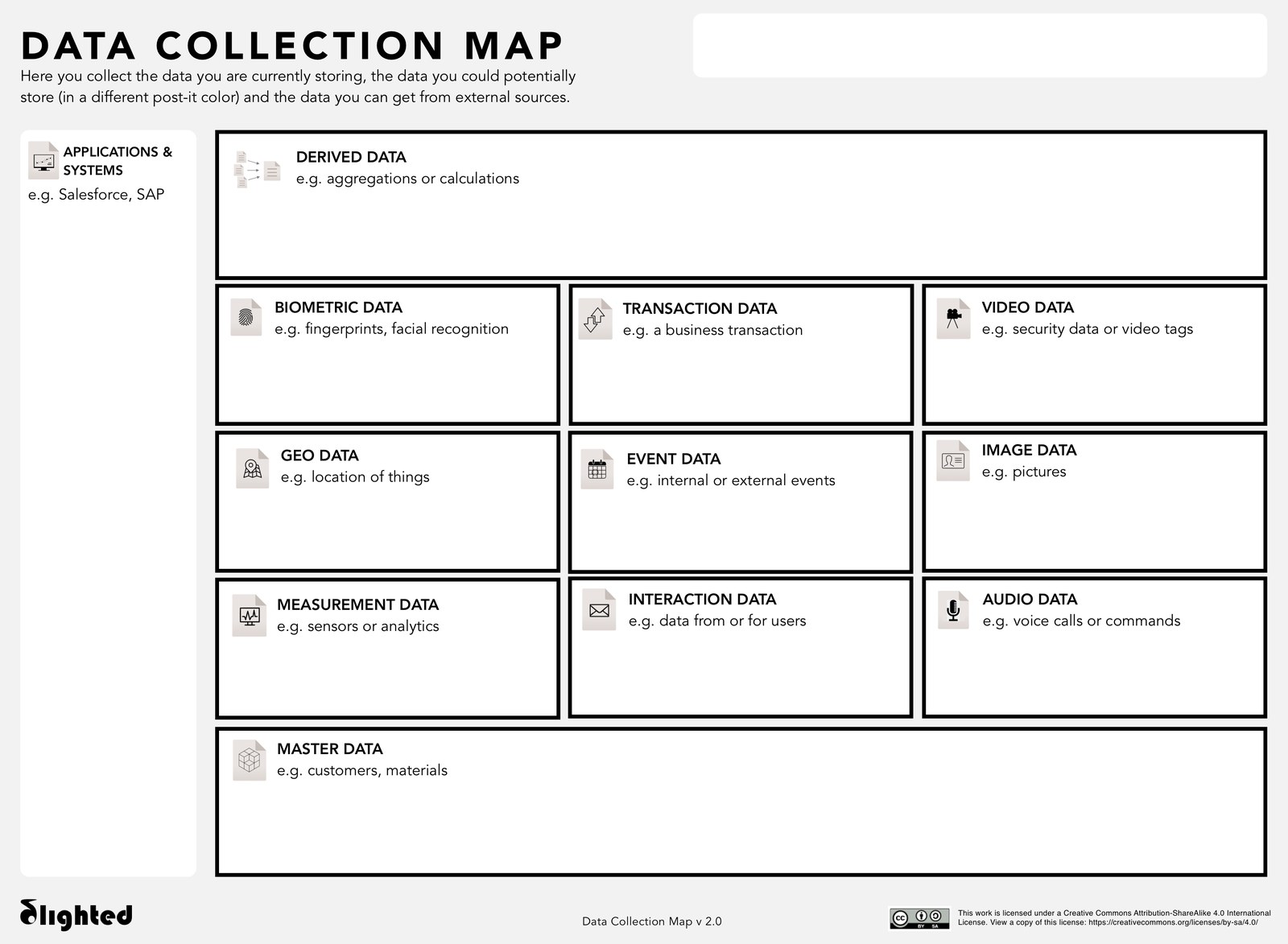Image resolution: width=1288 pixels, height=944 pixels.
Task: Select the Event Data calendar icon
Action: point(597,469)
